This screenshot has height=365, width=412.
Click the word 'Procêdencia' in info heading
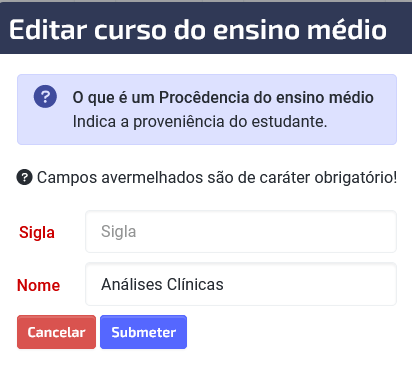pos(204,97)
